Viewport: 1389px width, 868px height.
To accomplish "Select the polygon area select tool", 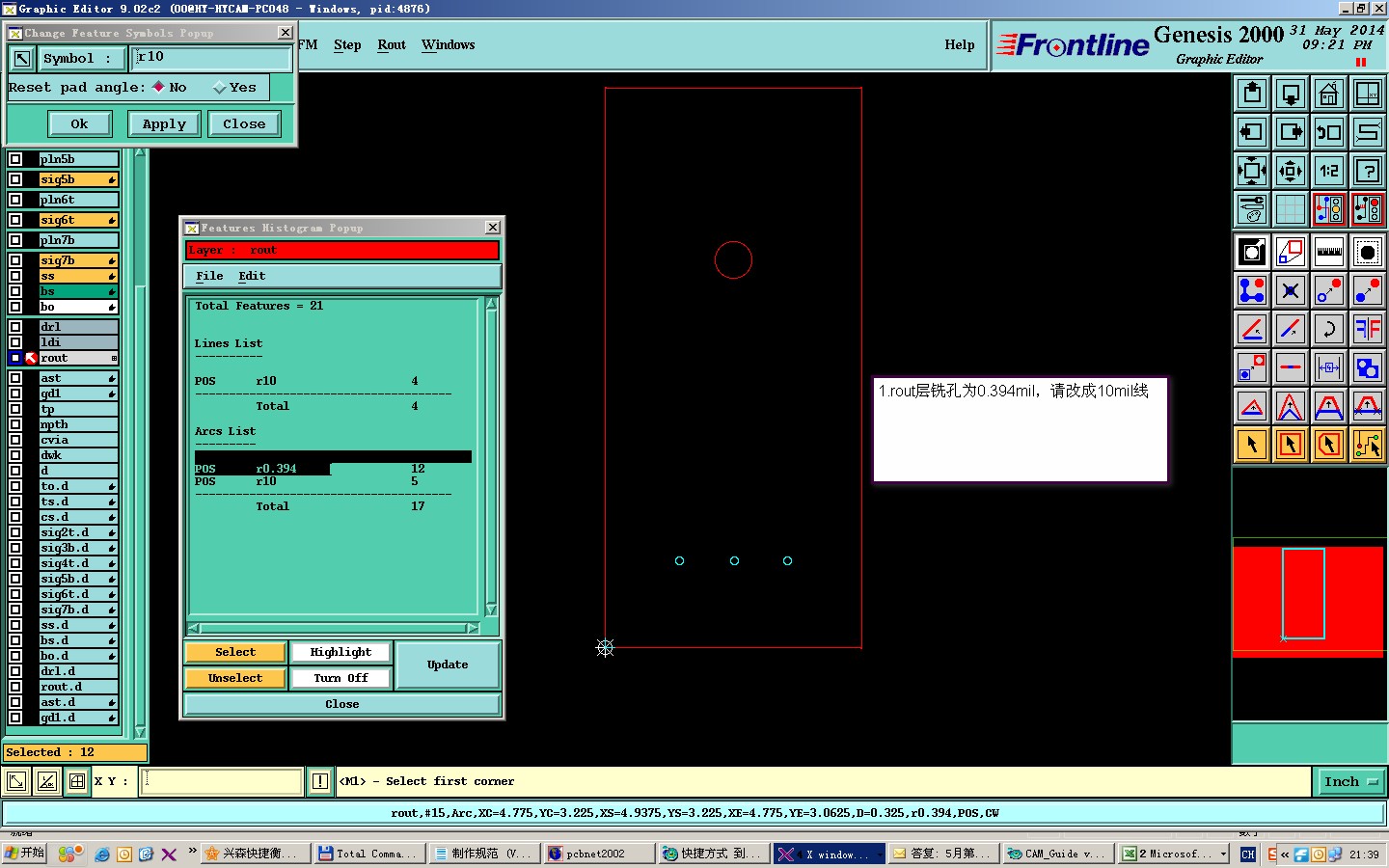I will (1329, 445).
